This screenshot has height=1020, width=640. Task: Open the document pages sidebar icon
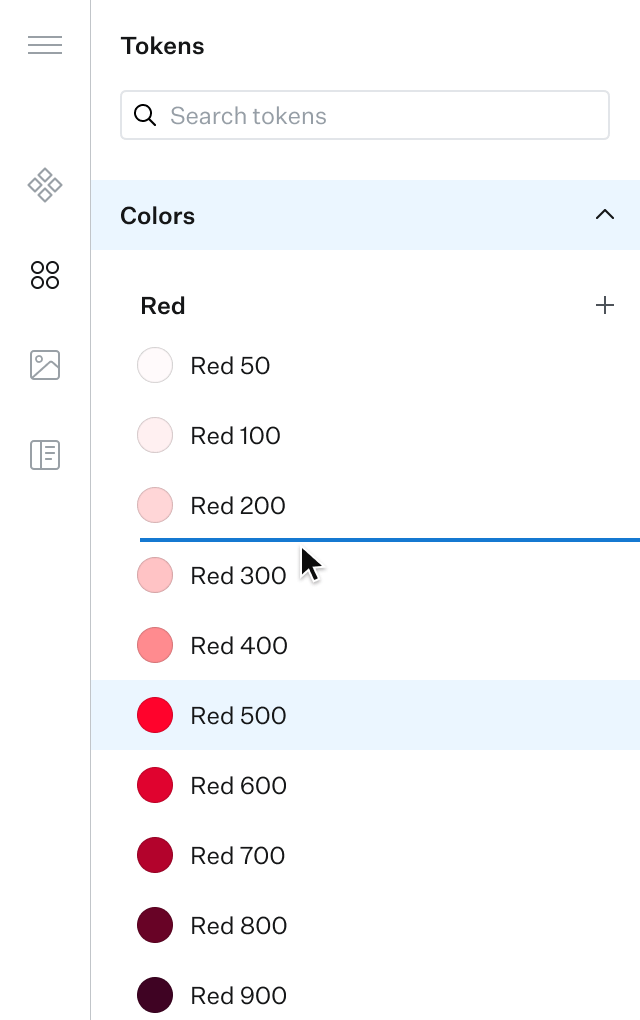coord(45,455)
